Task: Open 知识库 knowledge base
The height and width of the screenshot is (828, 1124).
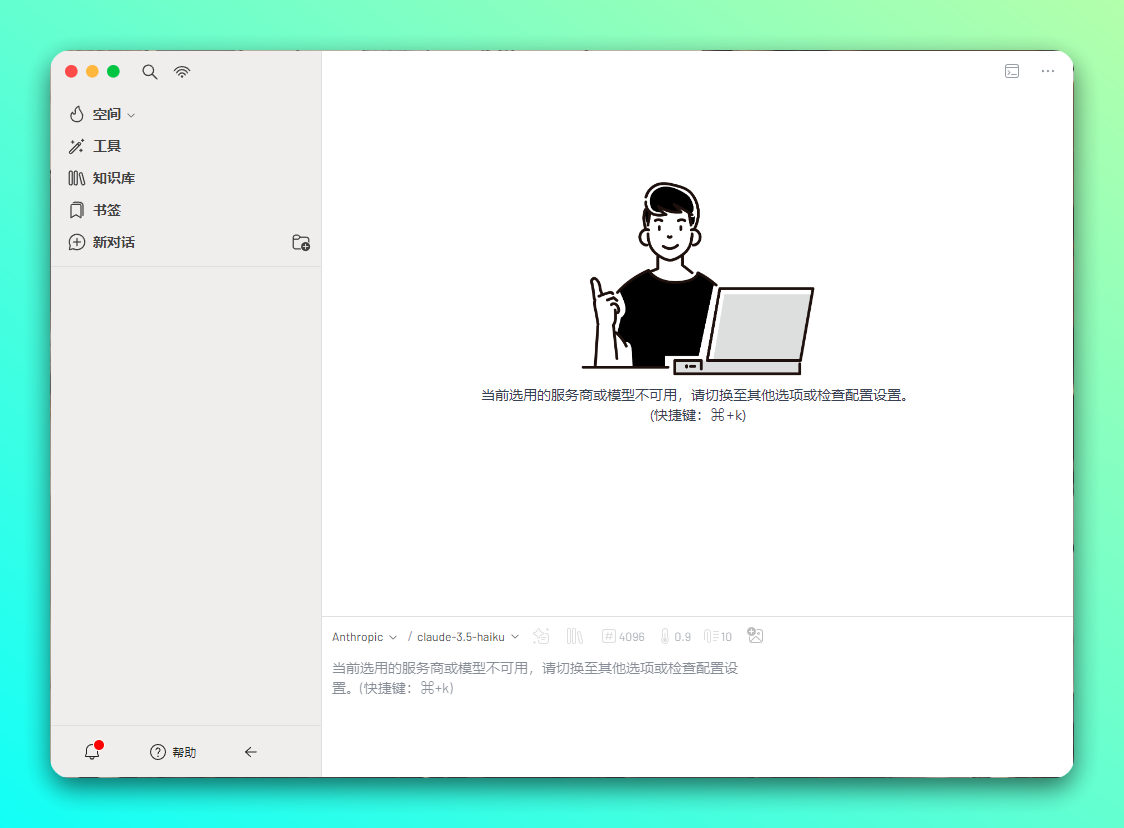Action: (102, 178)
